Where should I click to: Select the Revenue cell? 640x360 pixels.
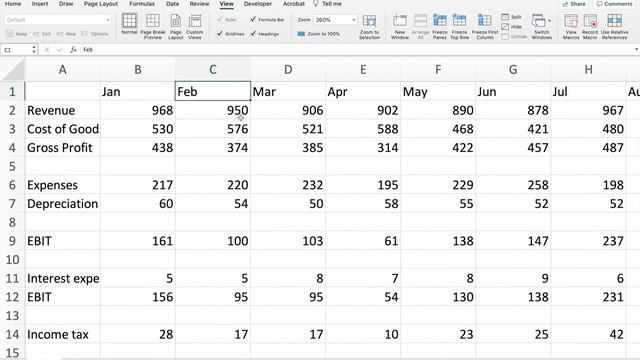[x=62, y=110]
